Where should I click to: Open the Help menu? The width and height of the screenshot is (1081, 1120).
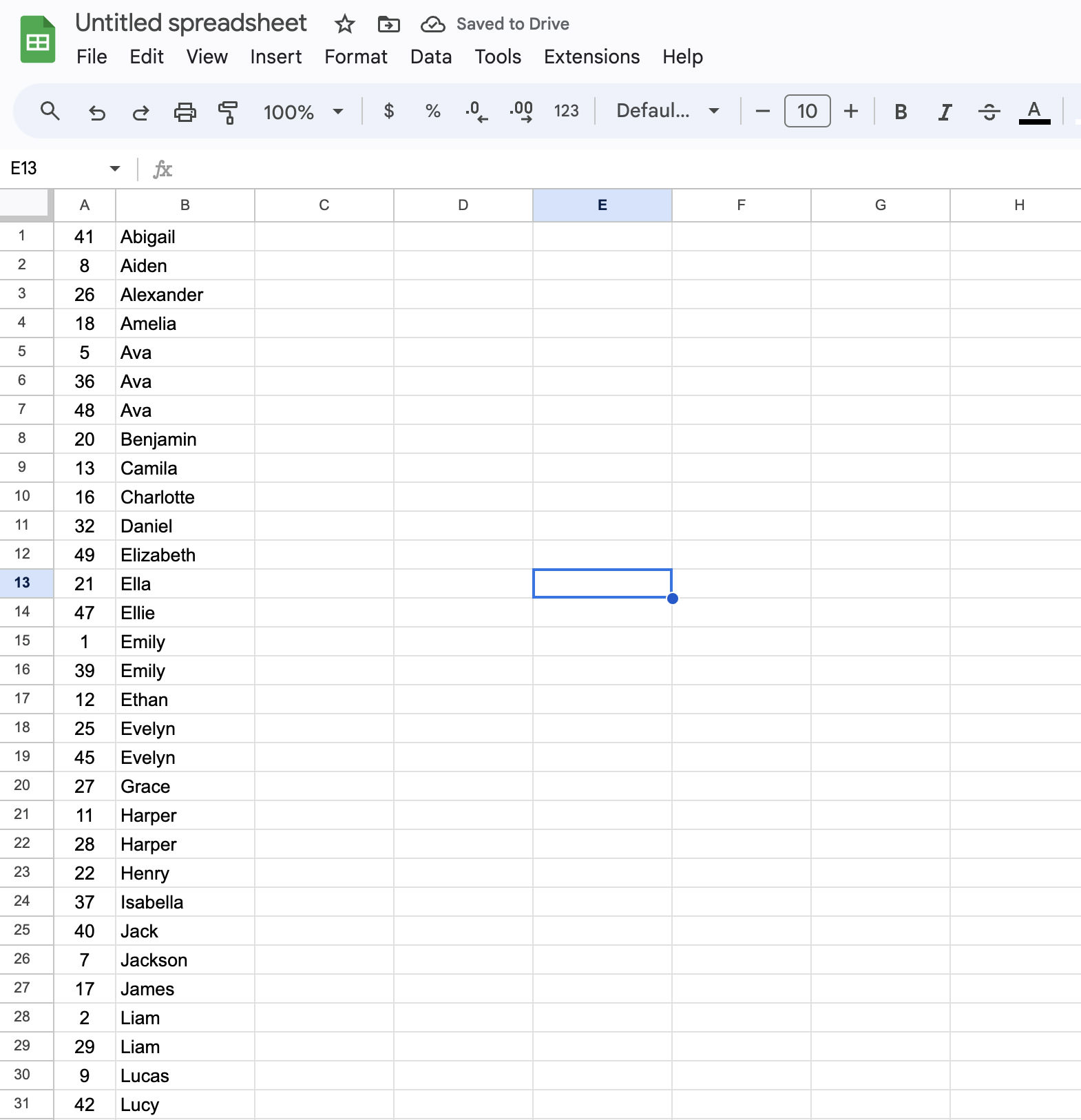point(682,56)
